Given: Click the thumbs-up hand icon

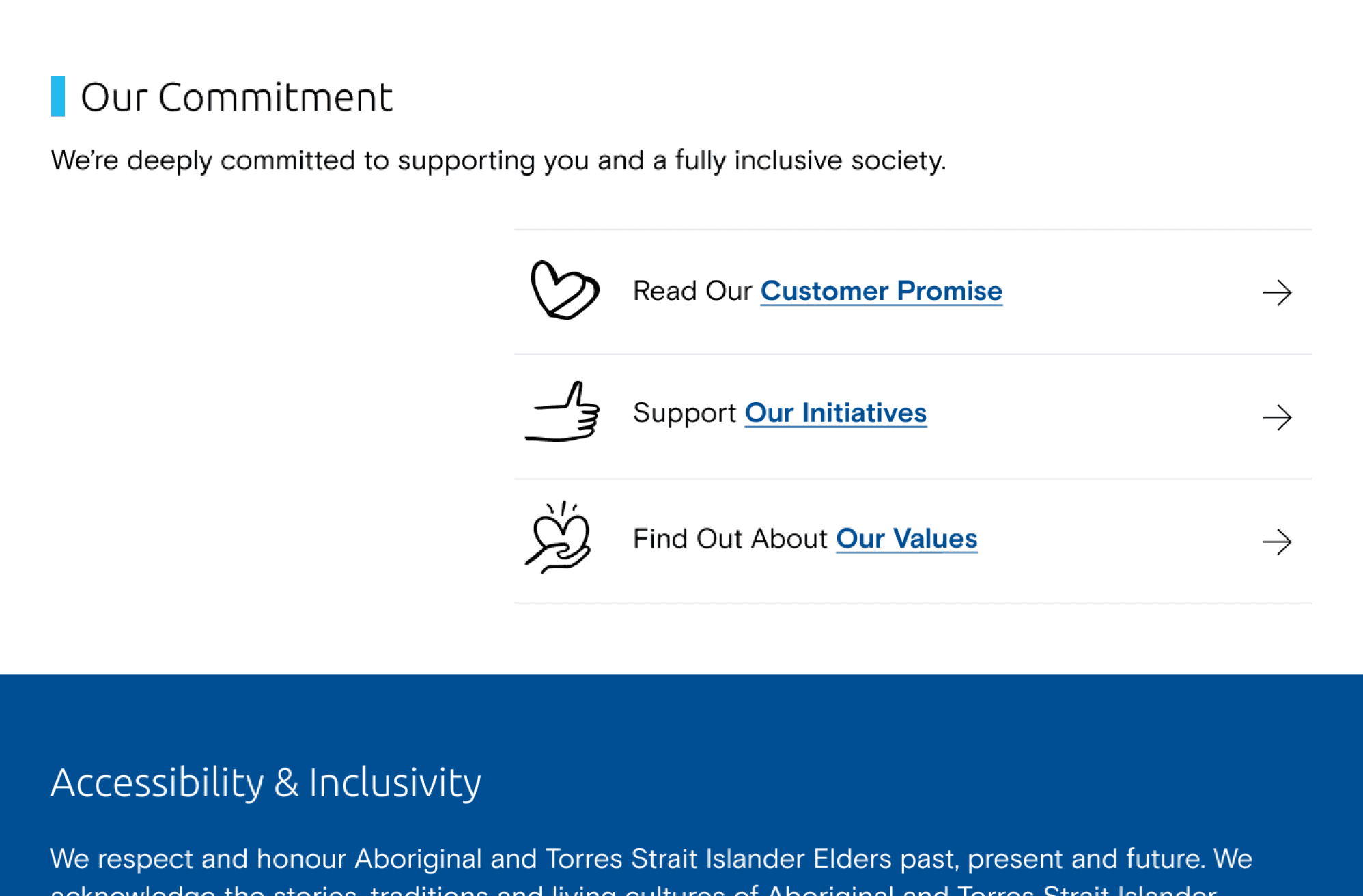Looking at the screenshot, I should pyautogui.click(x=563, y=413).
